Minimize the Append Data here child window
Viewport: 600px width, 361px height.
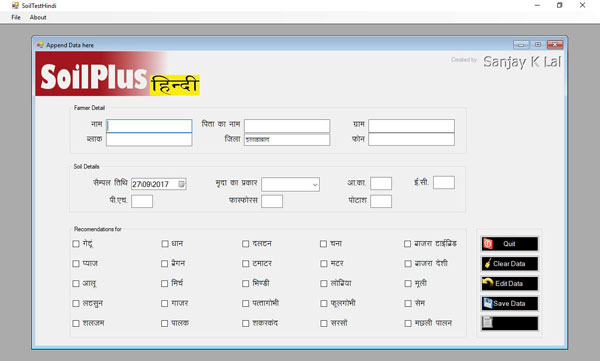(x=521, y=45)
